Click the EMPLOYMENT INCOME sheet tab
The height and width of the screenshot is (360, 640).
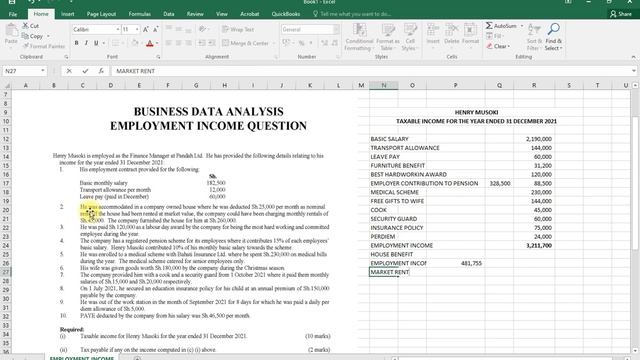[x=82, y=358]
